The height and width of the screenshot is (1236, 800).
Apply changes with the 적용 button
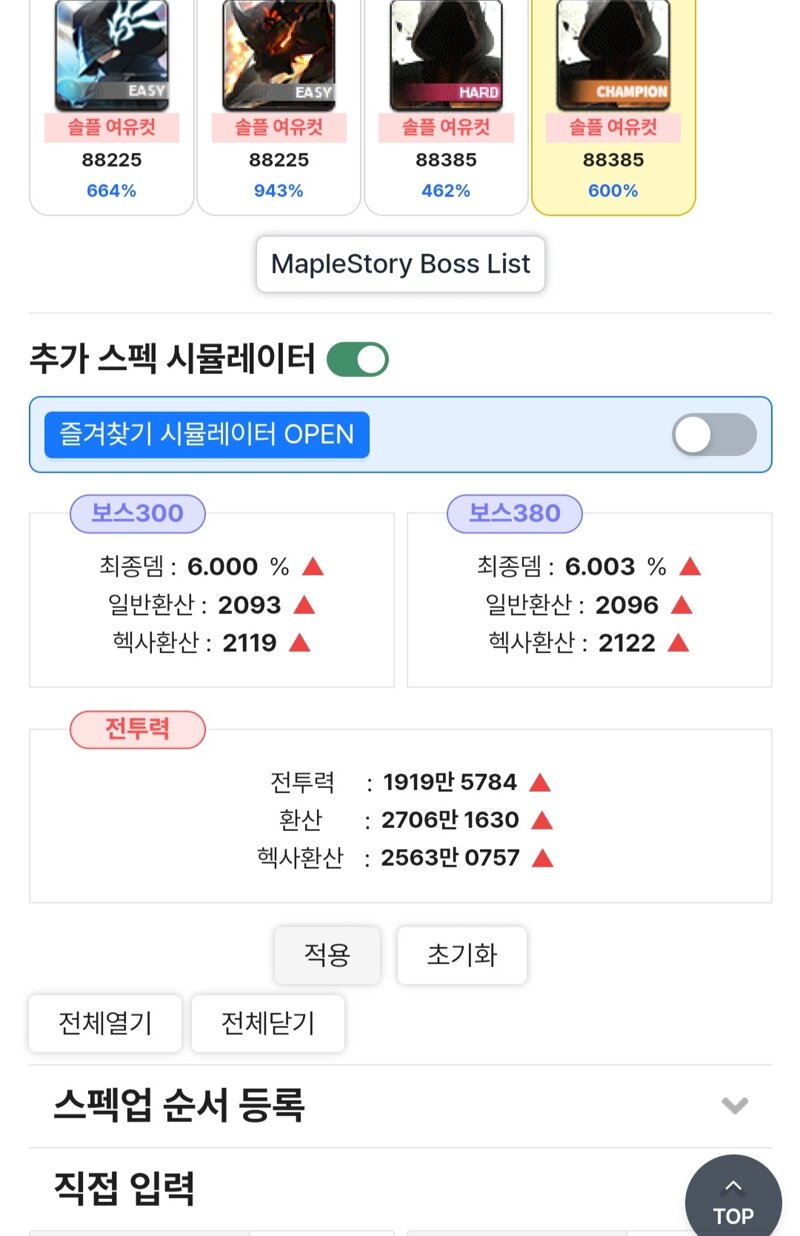328,955
